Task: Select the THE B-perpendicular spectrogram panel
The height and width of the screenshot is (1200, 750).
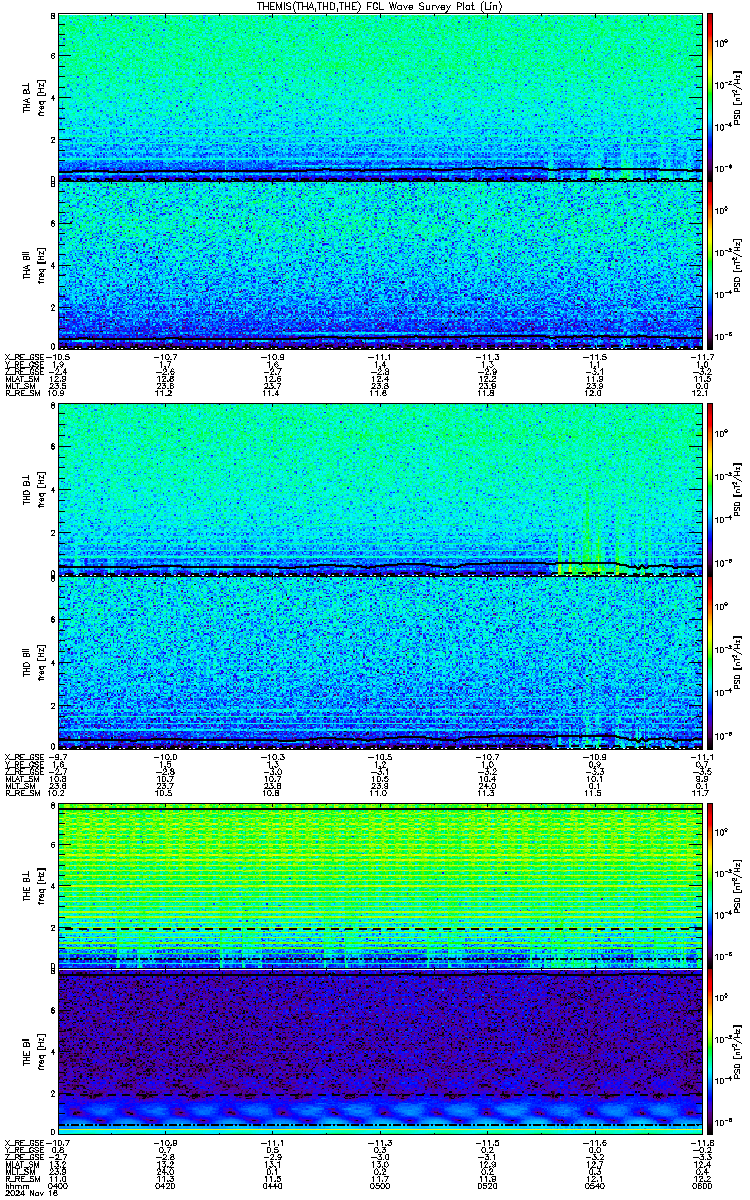Action: coord(380,885)
